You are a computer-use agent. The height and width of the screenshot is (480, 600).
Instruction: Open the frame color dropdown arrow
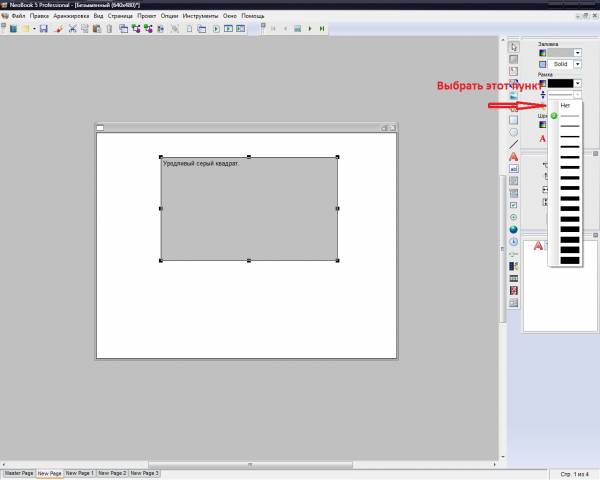(x=578, y=83)
